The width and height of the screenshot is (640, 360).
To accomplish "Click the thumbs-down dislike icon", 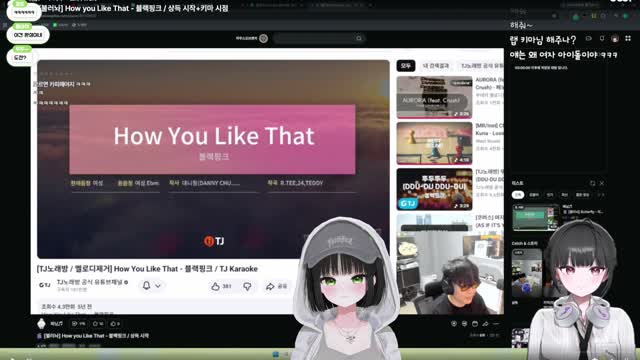I will coord(247,287).
